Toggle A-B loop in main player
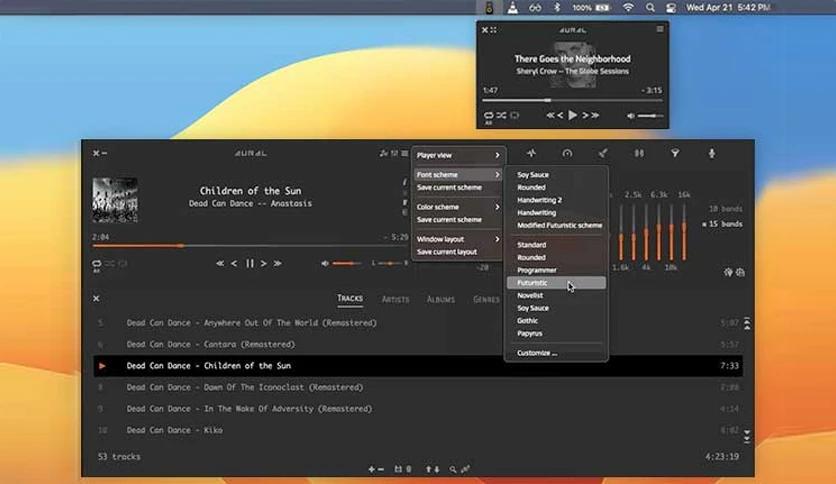 coord(123,263)
